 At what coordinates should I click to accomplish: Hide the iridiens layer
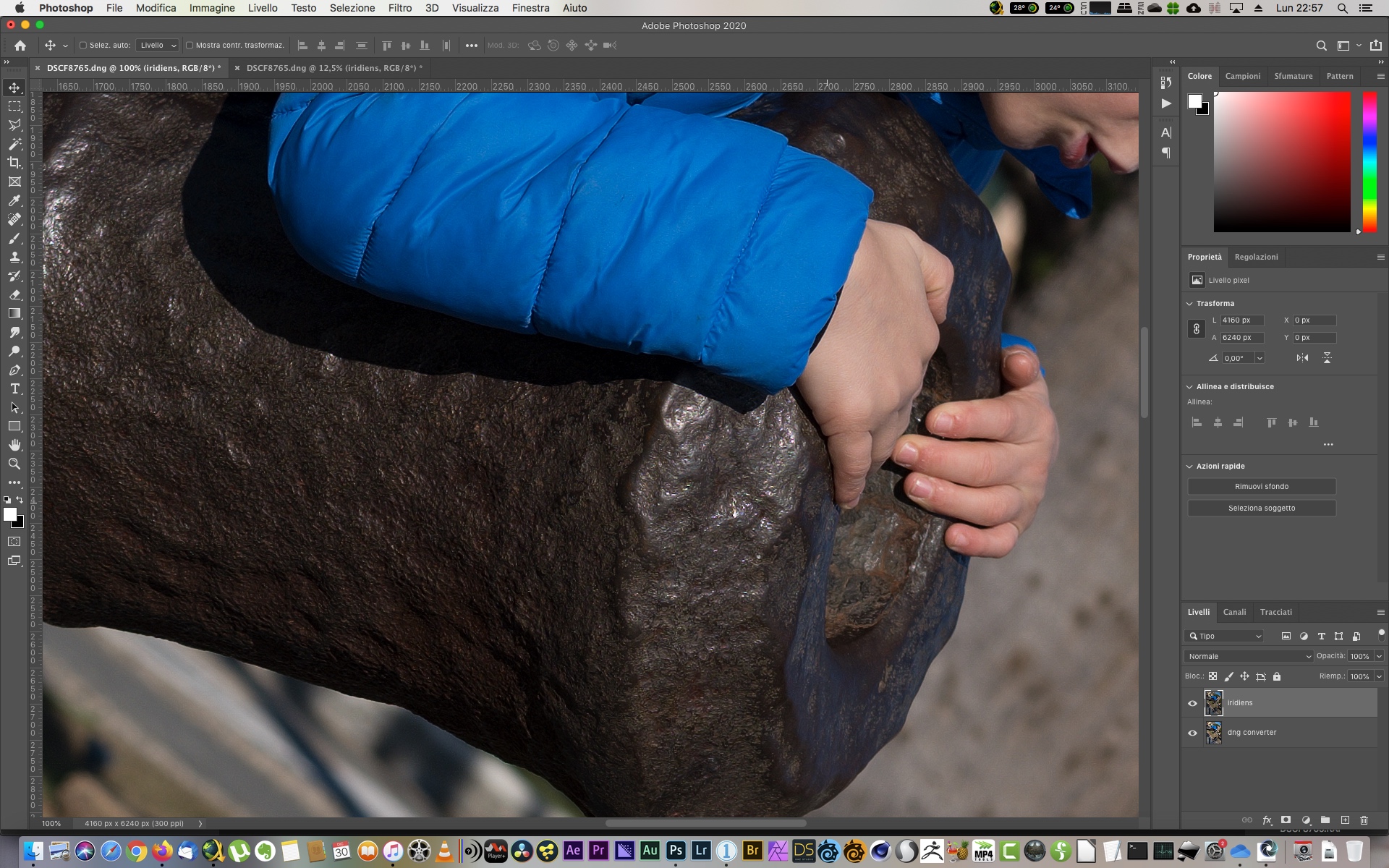[x=1192, y=703]
